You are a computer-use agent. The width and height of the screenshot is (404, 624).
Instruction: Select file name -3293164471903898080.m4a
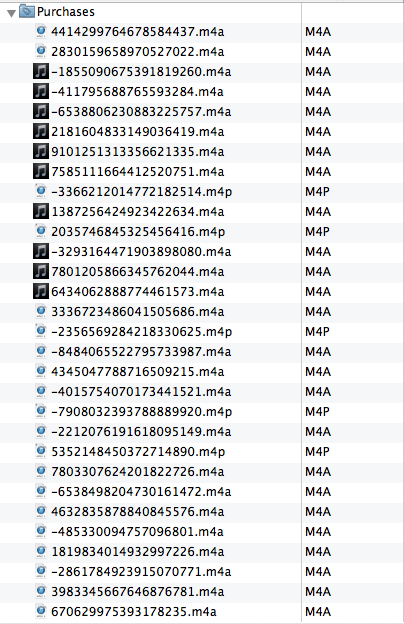141,252
